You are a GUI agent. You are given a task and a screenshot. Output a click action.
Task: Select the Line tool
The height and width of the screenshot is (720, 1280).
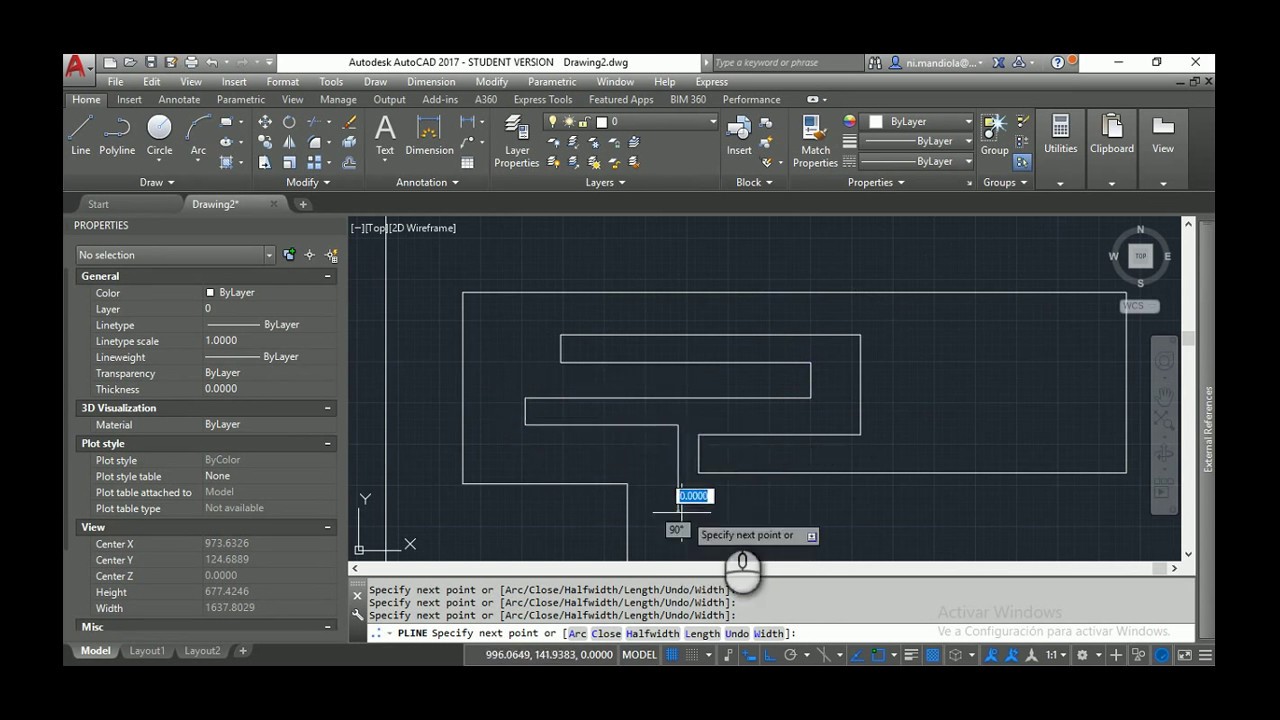pyautogui.click(x=81, y=135)
